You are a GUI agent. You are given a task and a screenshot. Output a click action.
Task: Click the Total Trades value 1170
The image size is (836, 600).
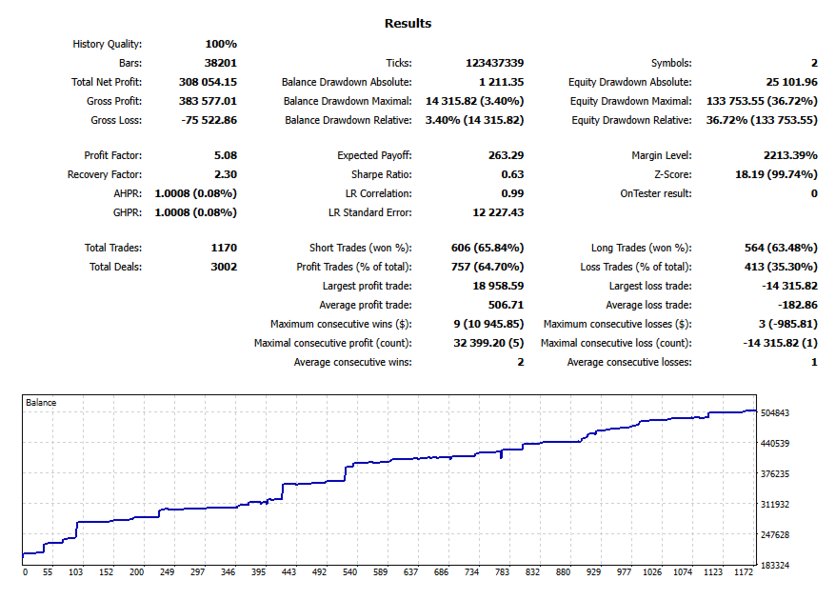224,247
